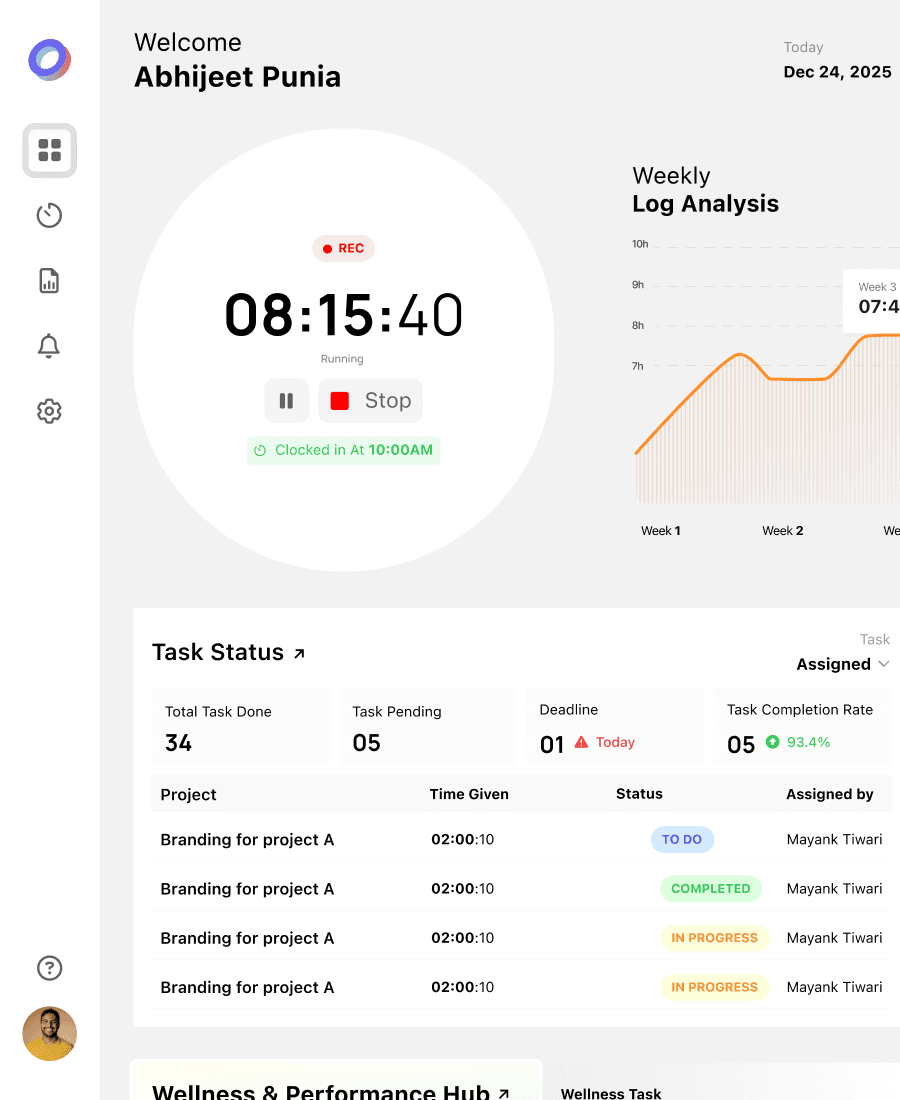Click the Time Given column header

pyautogui.click(x=469, y=794)
